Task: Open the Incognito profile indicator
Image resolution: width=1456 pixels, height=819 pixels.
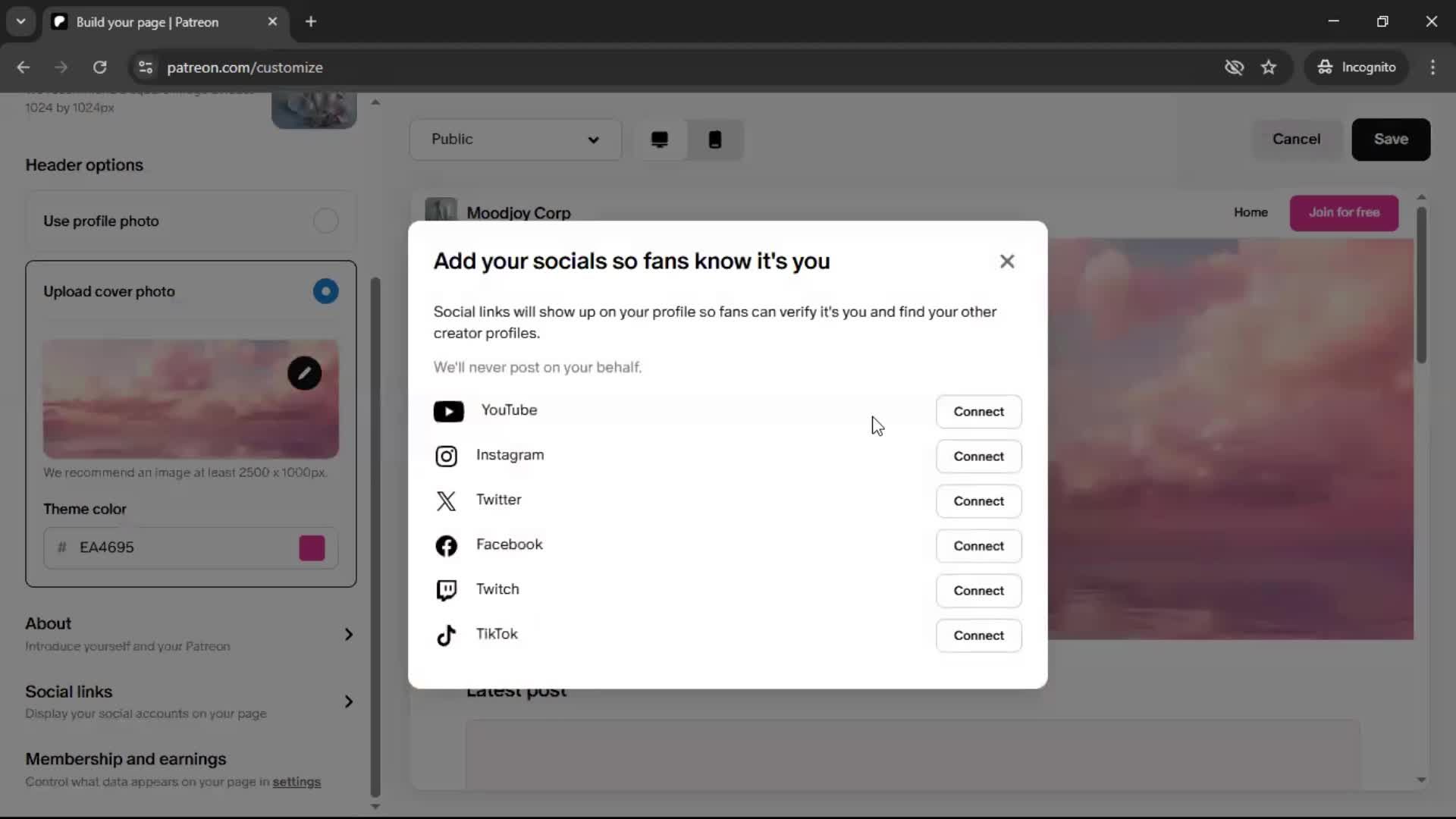Action: [x=1357, y=67]
